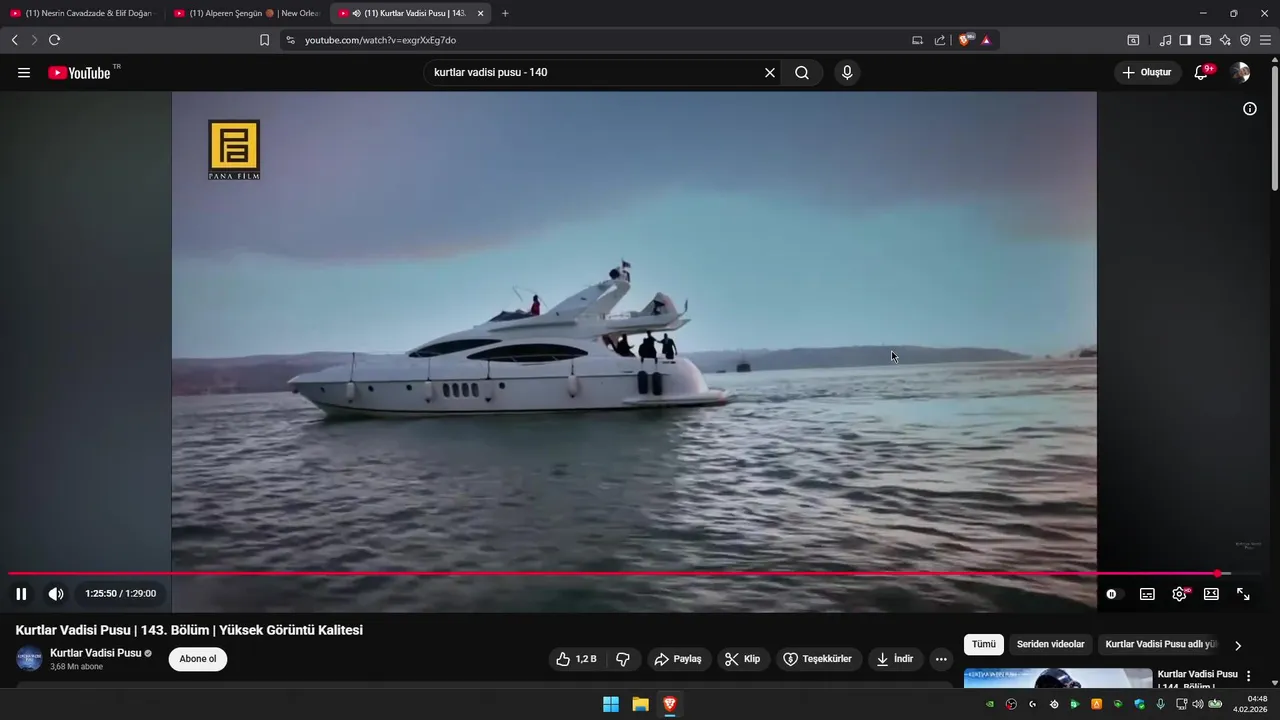Like the video thumbs up
Viewport: 1280px width, 720px height.
click(576, 659)
